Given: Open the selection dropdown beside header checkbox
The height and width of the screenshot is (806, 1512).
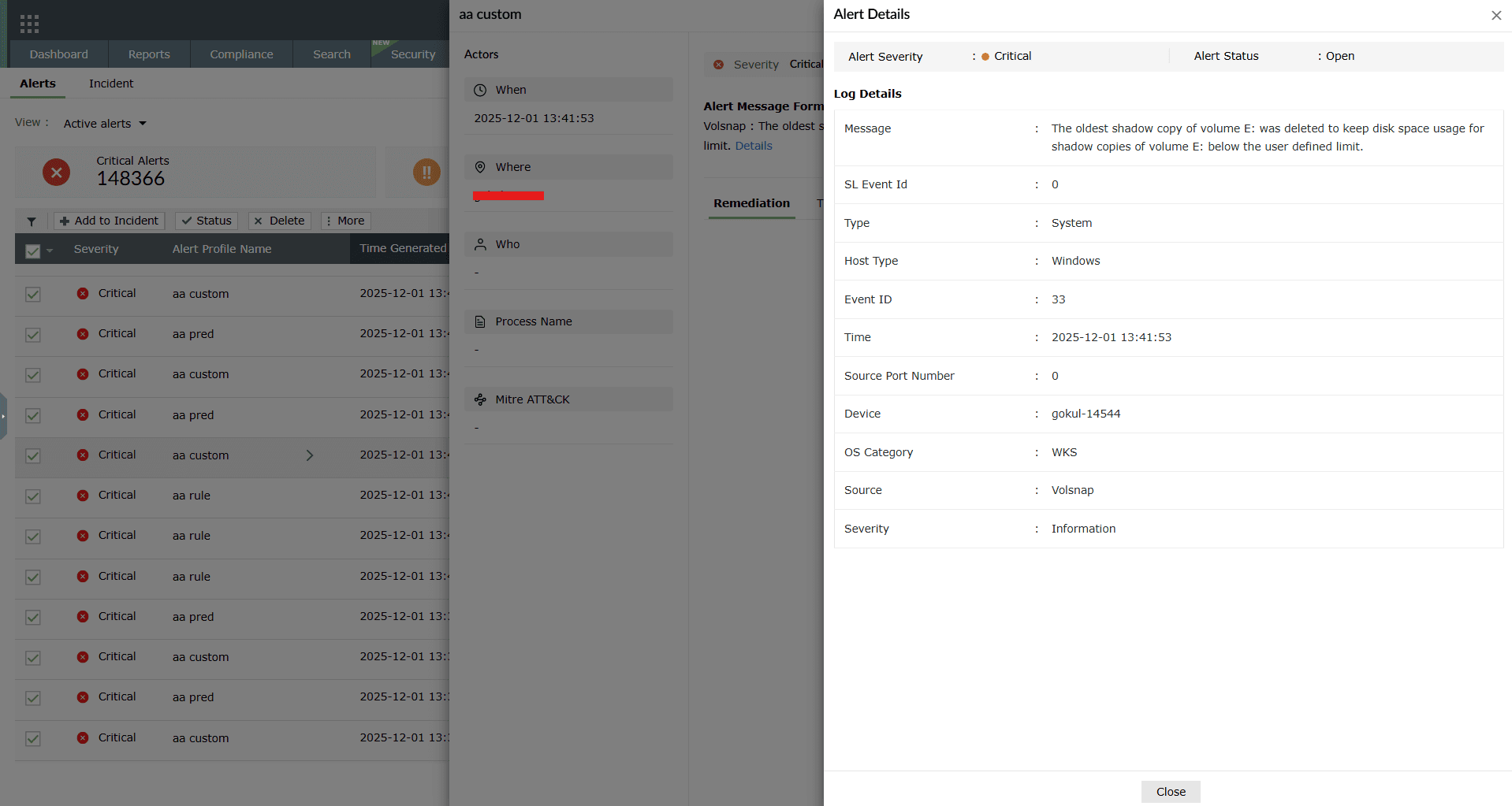Looking at the screenshot, I should click(49, 251).
